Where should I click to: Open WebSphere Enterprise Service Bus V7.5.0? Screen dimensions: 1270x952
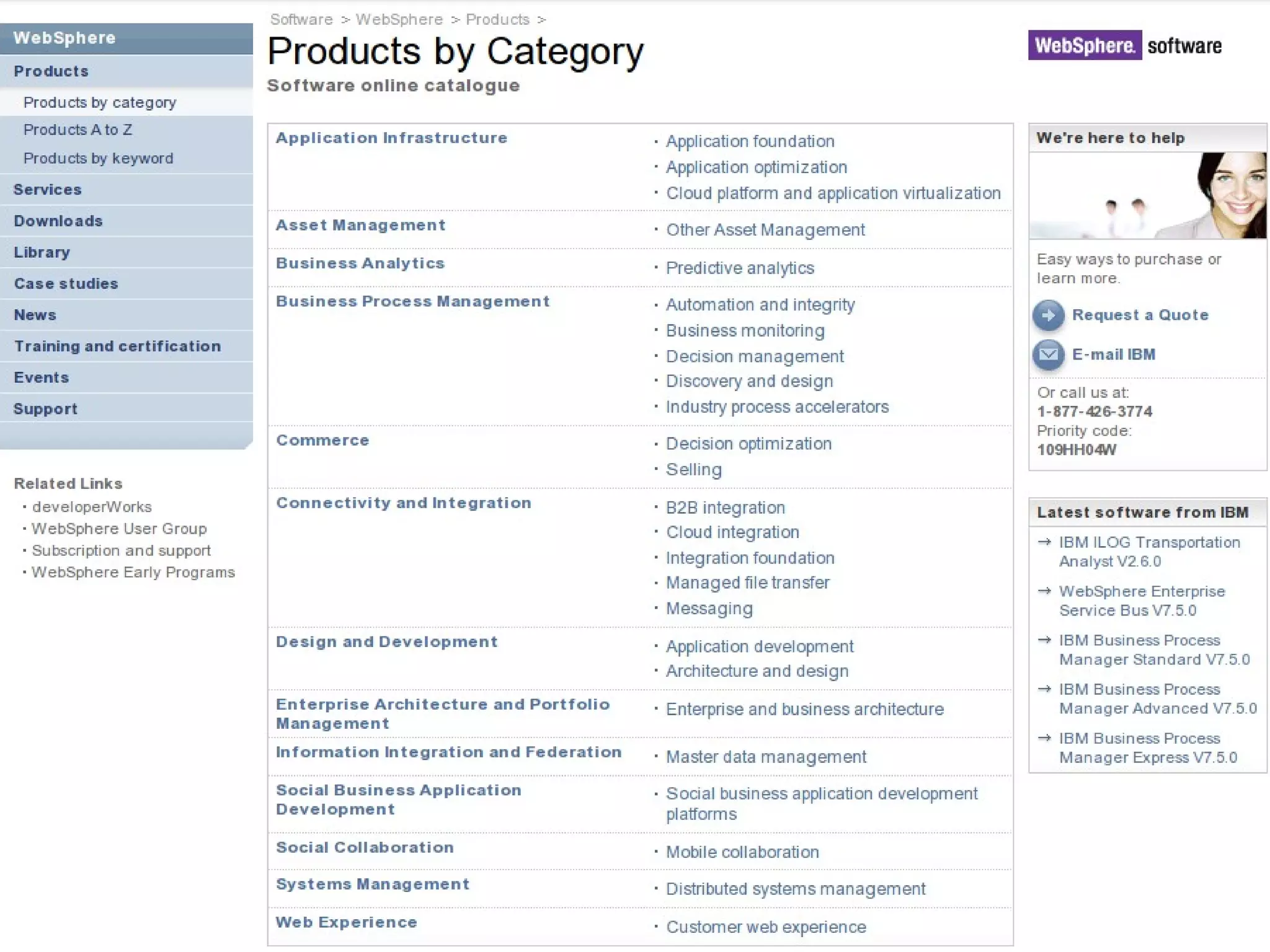(1142, 601)
